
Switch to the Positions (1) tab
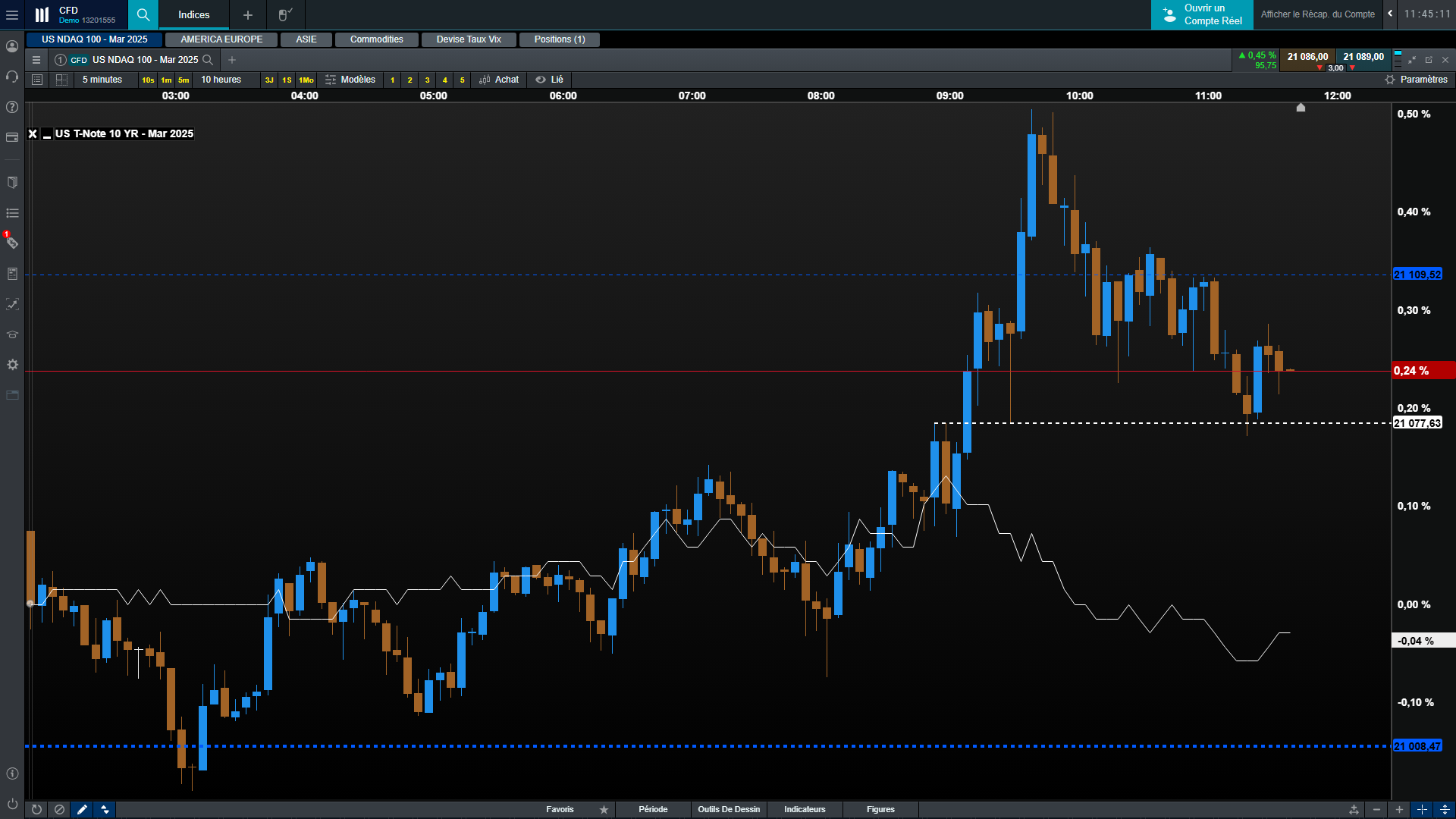(559, 39)
